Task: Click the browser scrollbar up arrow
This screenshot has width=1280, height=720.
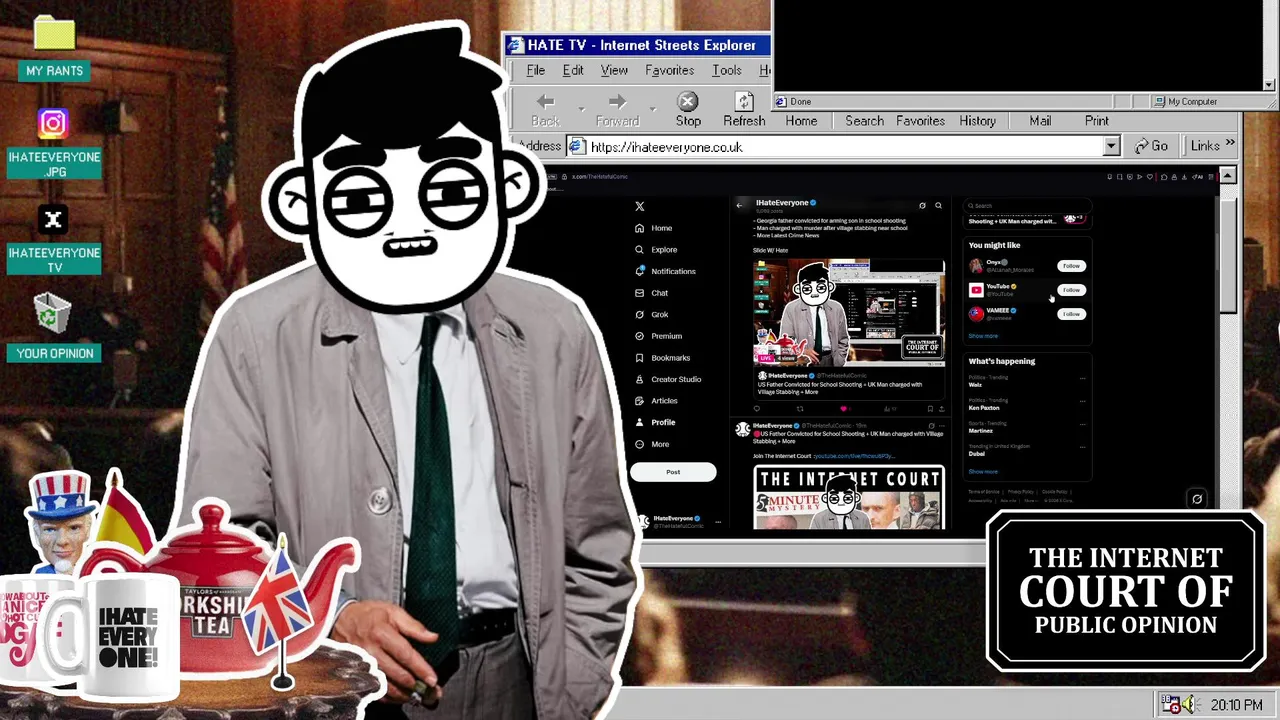Action: click(1228, 176)
